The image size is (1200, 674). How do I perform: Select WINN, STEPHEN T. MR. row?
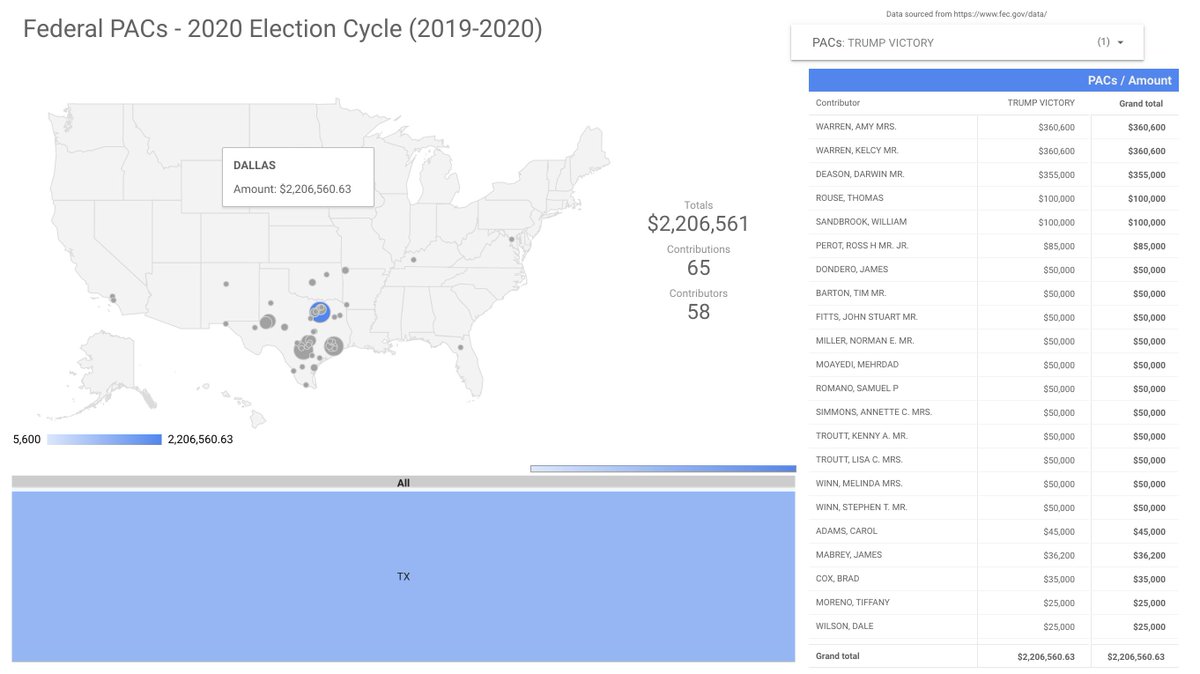coord(993,508)
